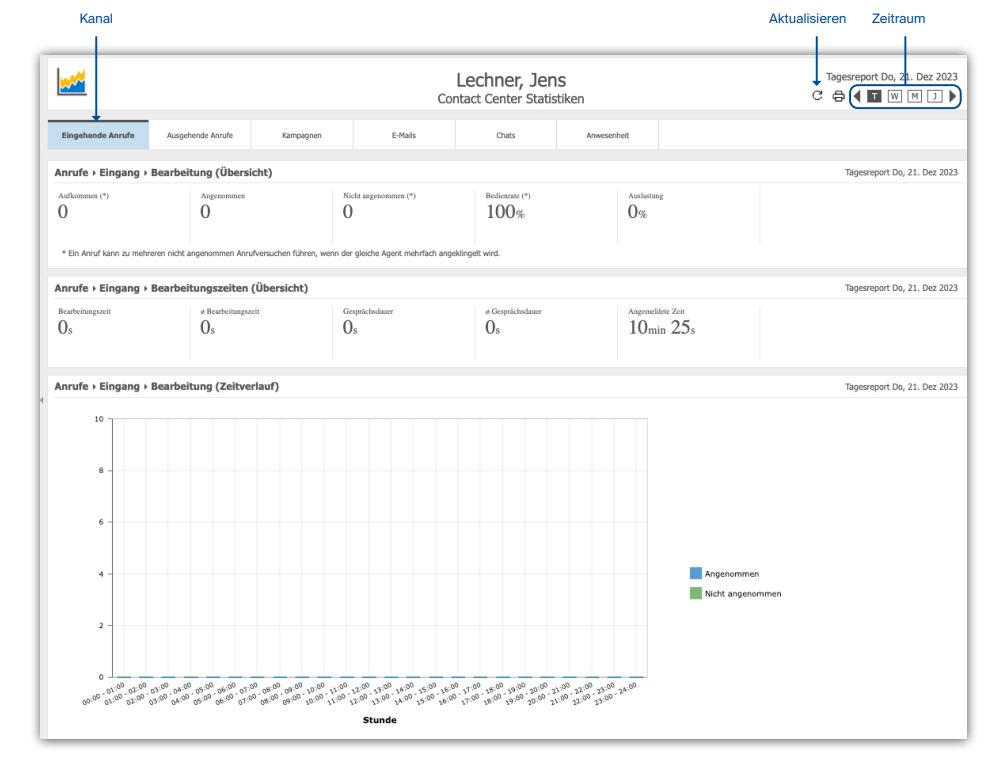
Task: Switch to Ausgehende Anrufe tab
Action: point(200,135)
